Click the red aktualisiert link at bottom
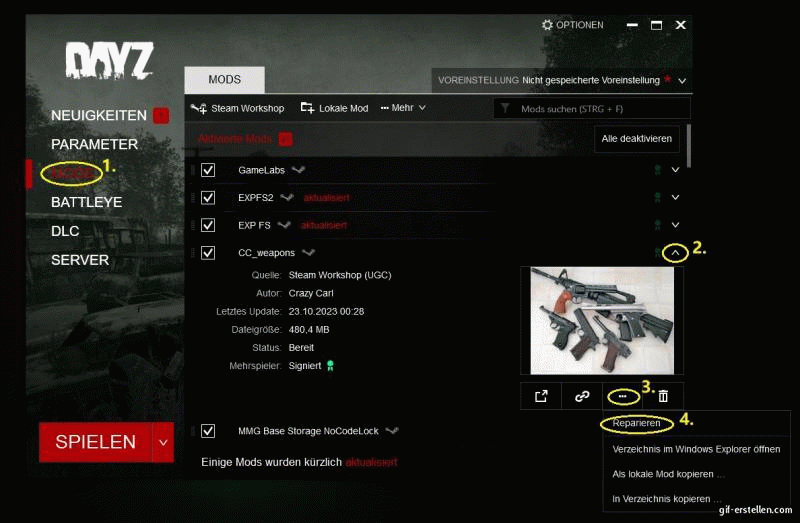 click(371, 462)
